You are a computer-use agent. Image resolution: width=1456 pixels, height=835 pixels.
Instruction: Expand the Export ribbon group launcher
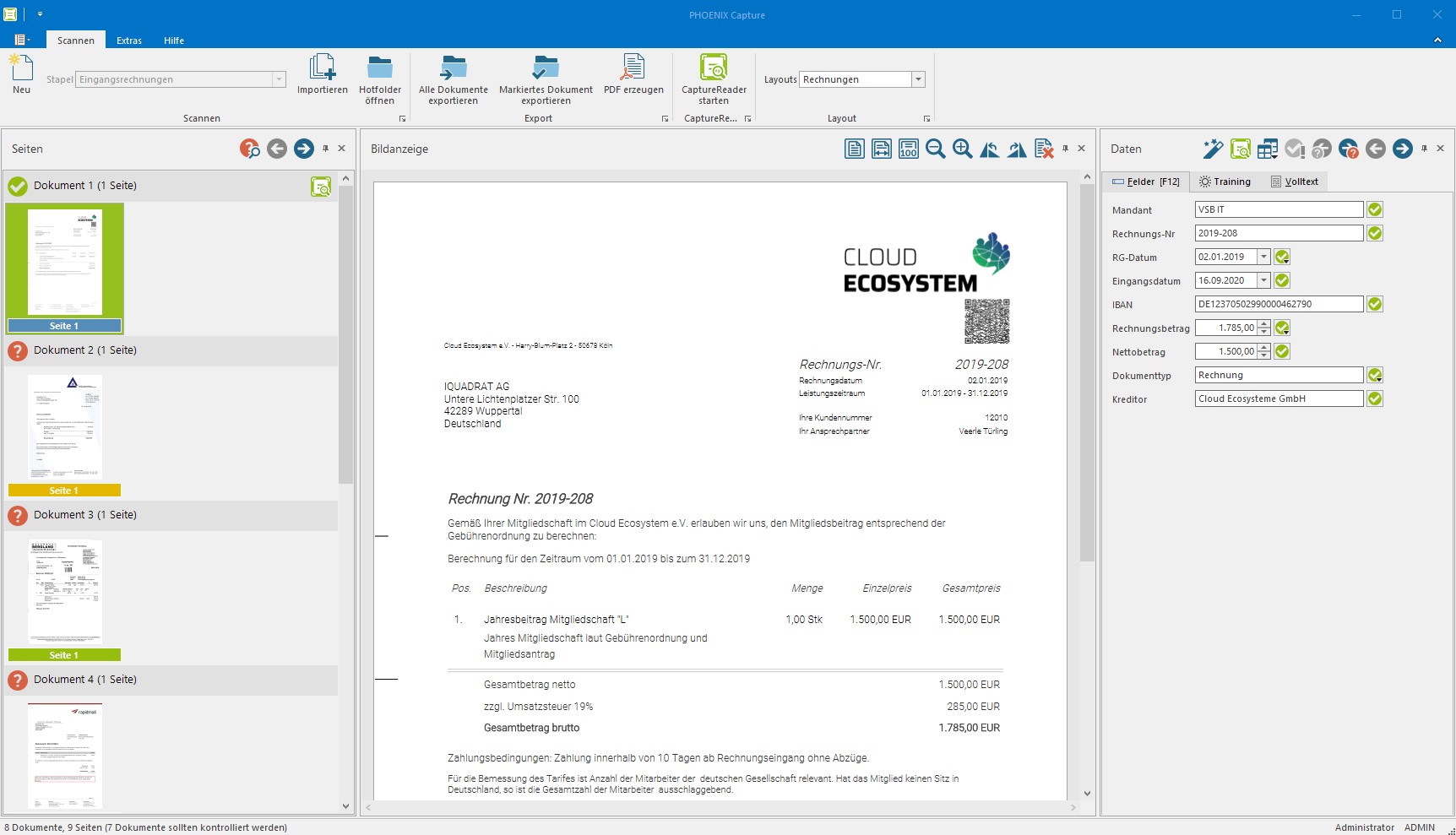[x=666, y=119]
